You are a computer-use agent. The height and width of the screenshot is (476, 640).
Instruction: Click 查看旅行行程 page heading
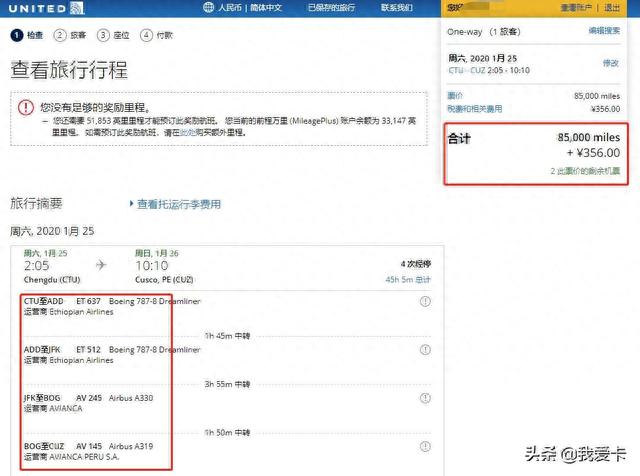pos(69,69)
